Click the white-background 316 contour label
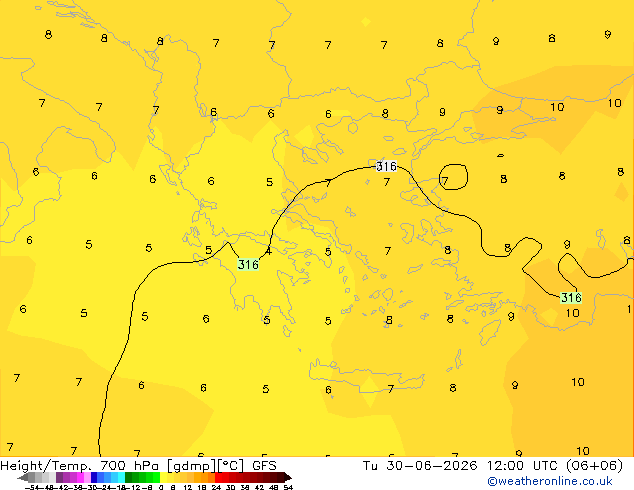Viewport: 634px width, 490px height. (387, 166)
